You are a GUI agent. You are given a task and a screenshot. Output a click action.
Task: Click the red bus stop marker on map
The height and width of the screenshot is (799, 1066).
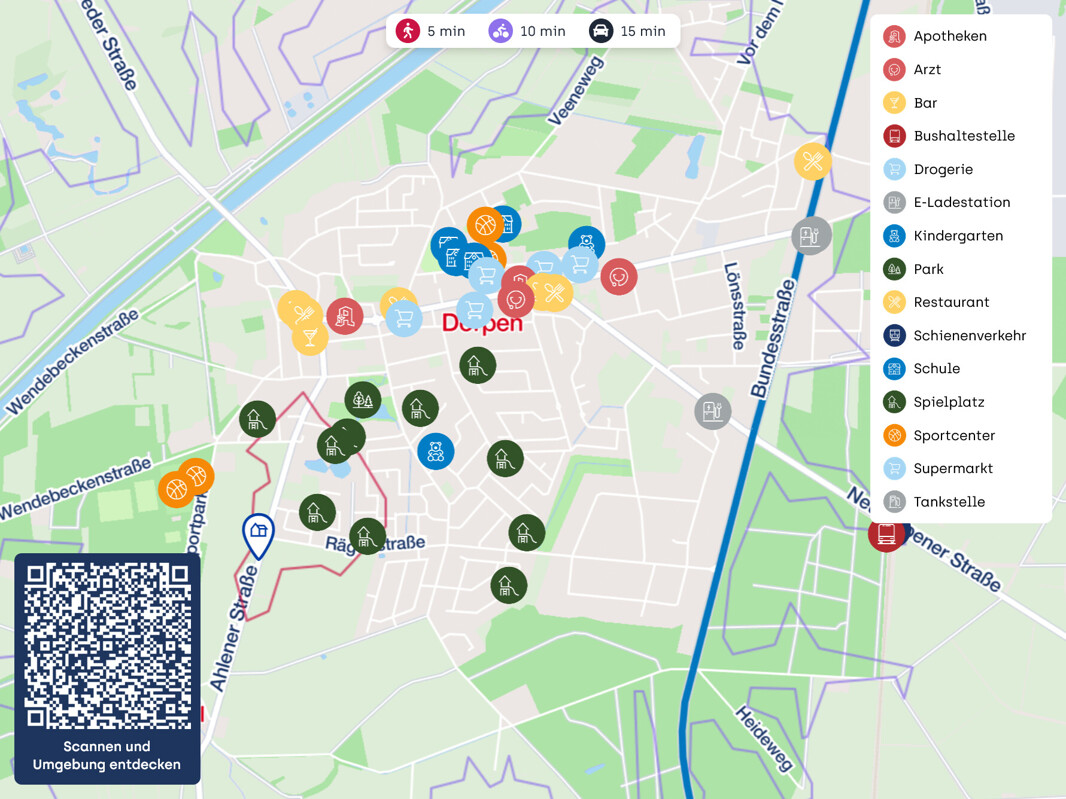885,535
